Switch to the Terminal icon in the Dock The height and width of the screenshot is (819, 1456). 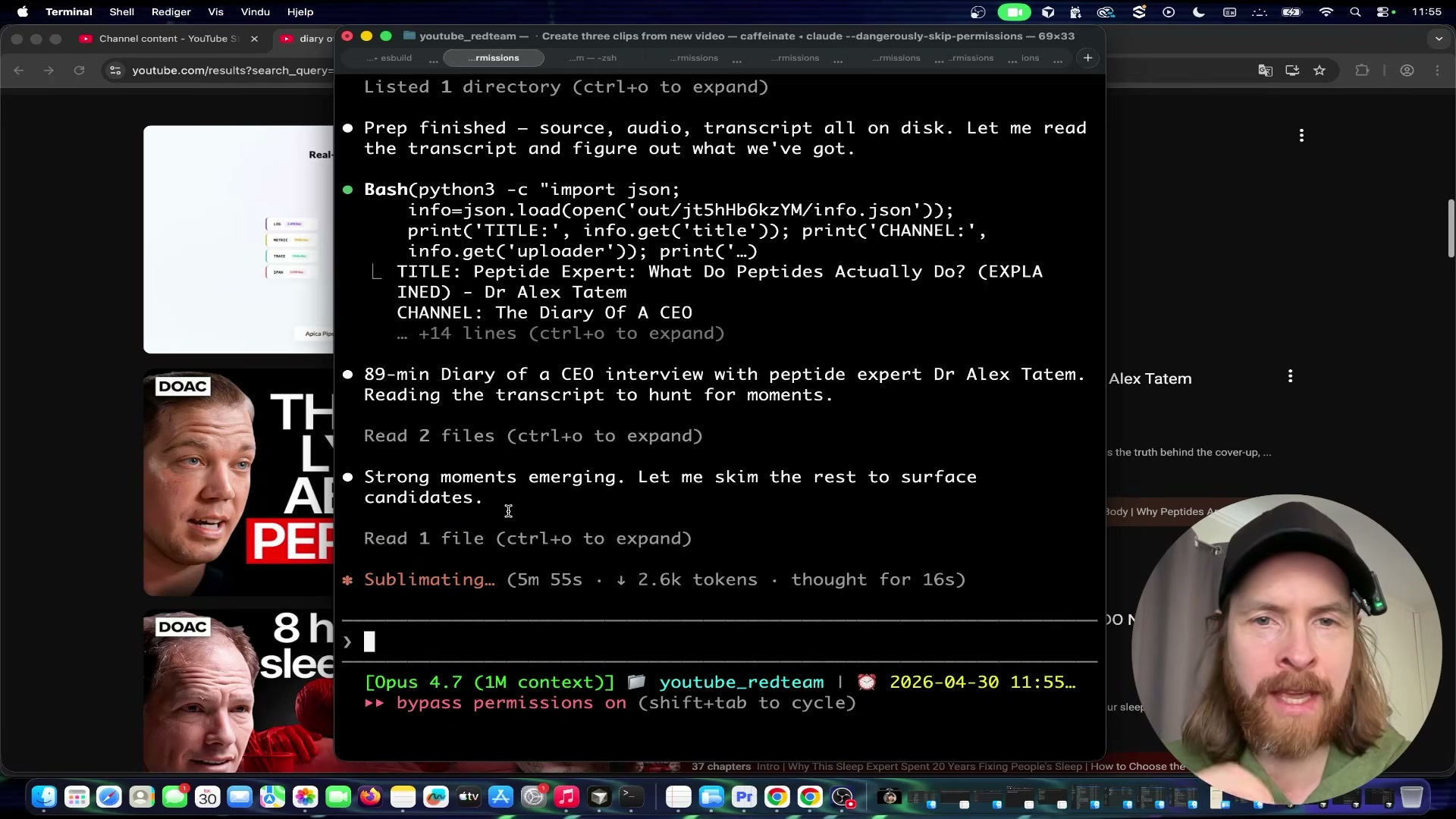(632, 797)
